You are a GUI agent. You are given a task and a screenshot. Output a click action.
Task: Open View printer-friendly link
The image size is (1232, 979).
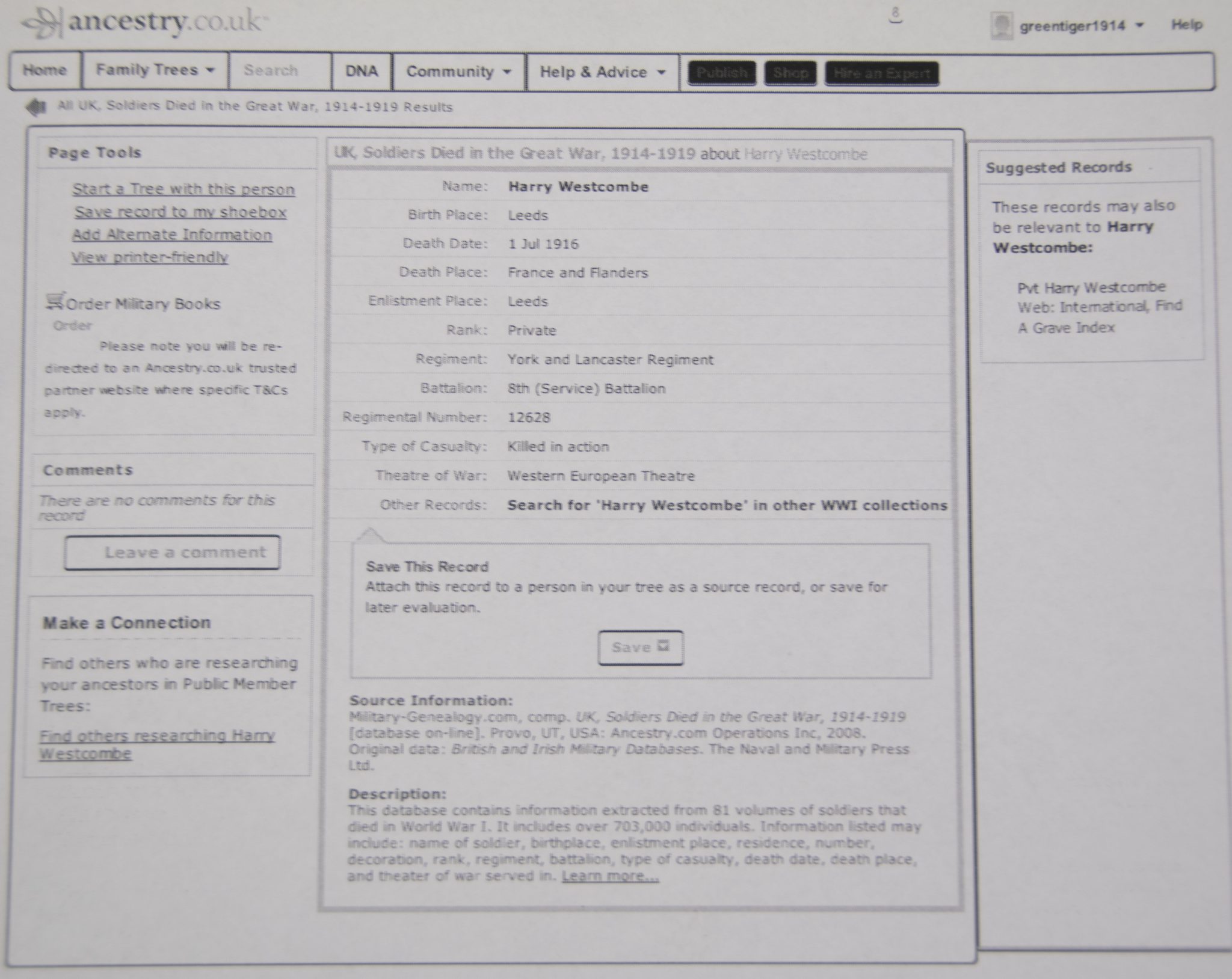click(x=150, y=257)
